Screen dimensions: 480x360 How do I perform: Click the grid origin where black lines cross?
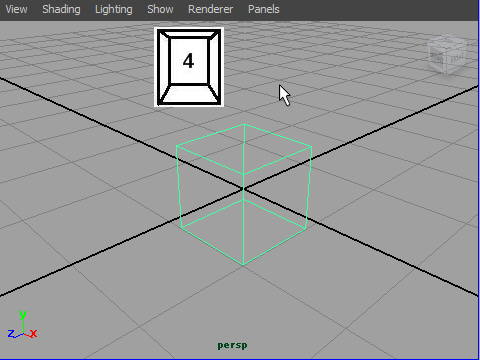coord(244,189)
